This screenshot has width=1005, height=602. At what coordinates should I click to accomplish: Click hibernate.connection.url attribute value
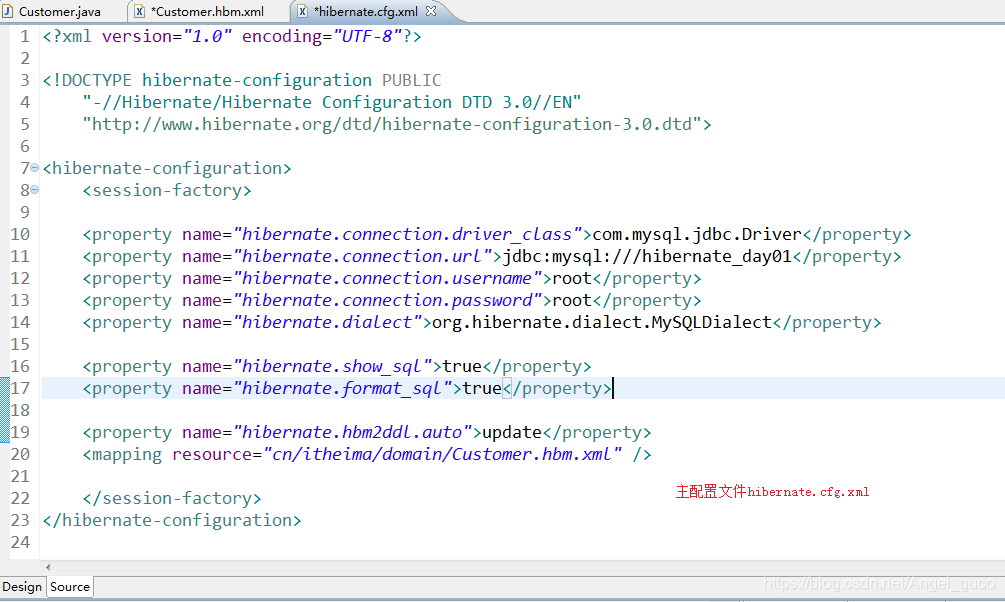click(x=362, y=256)
